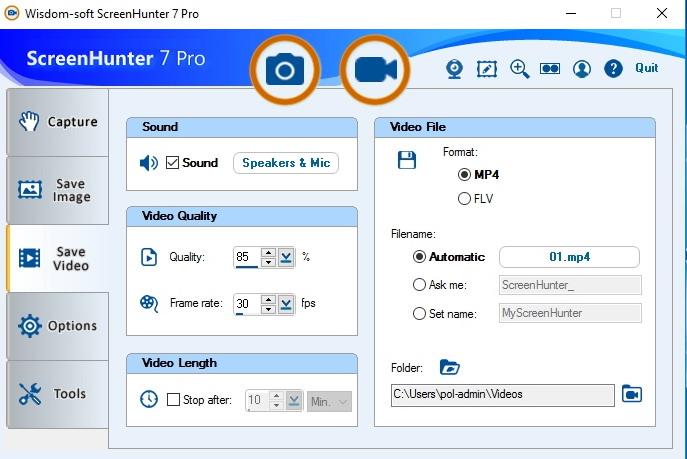Click the folder path input field
687x459 pixels.
(502, 394)
